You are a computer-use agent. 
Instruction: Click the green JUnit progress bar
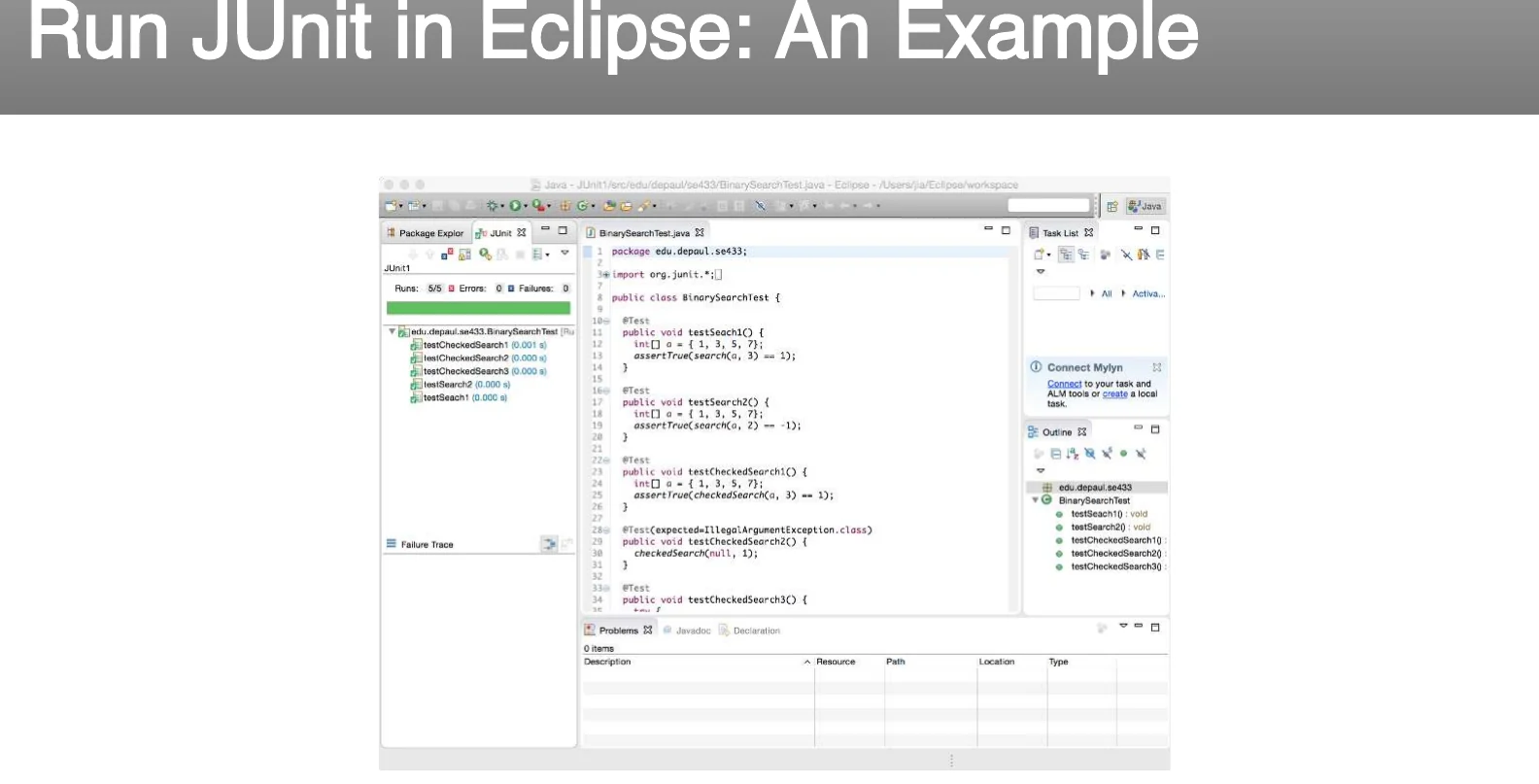(479, 308)
